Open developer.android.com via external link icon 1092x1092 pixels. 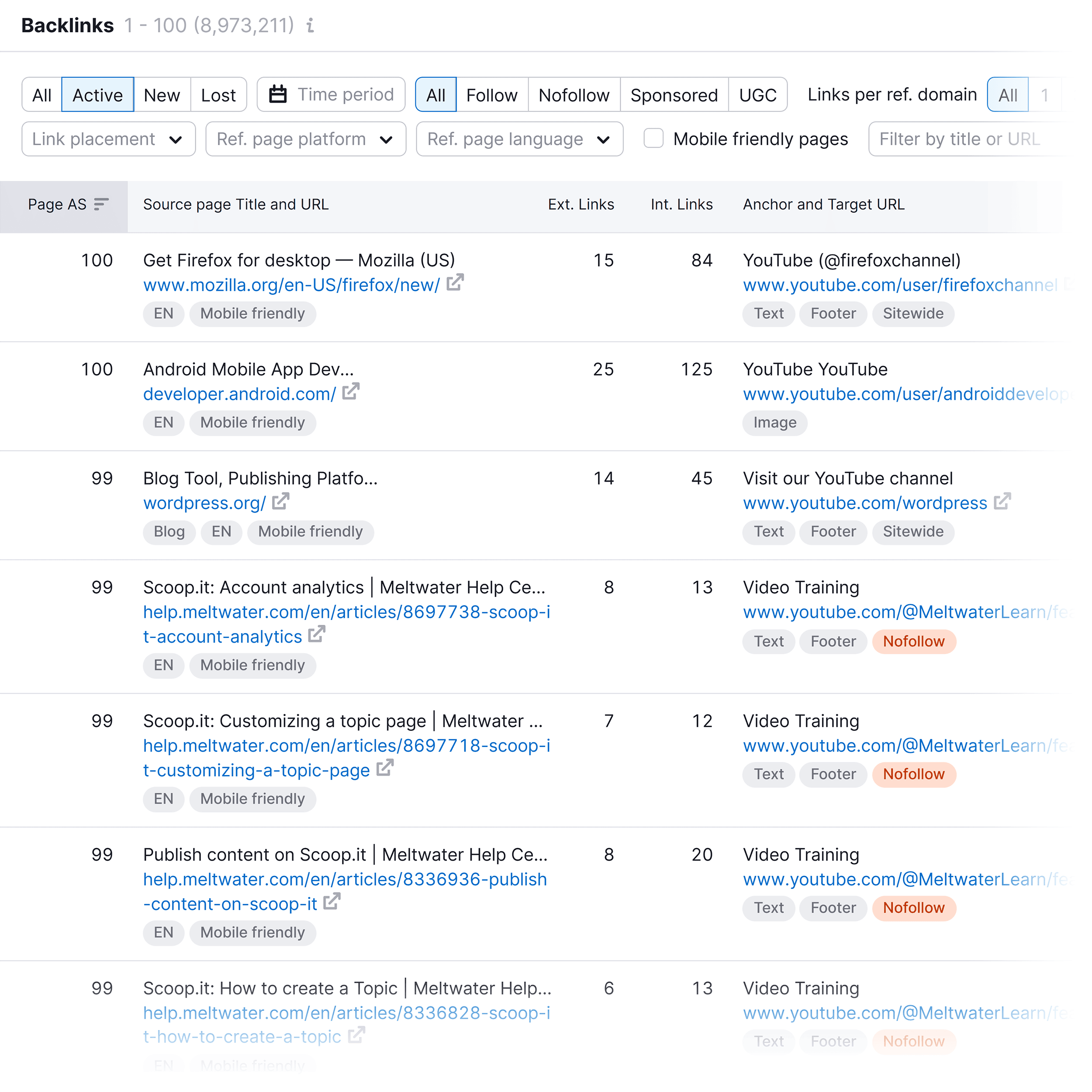point(352,392)
